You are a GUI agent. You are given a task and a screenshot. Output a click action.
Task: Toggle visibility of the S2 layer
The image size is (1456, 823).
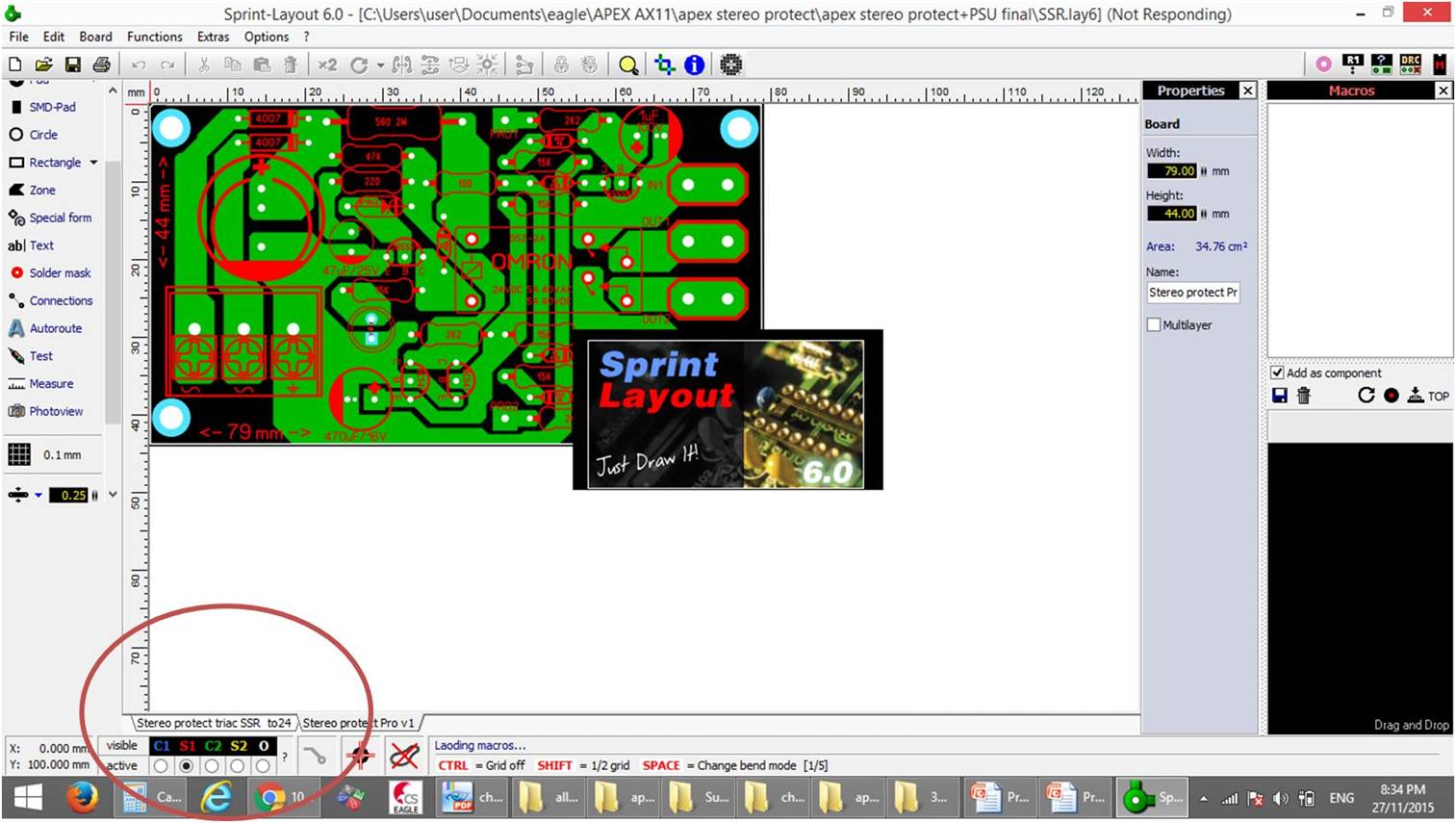tap(239, 746)
